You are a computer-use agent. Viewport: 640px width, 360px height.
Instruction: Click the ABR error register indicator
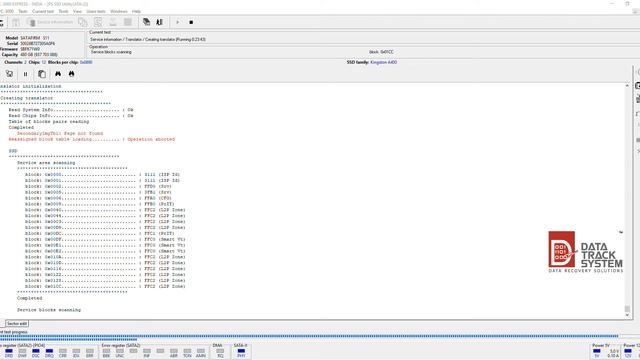click(174, 351)
